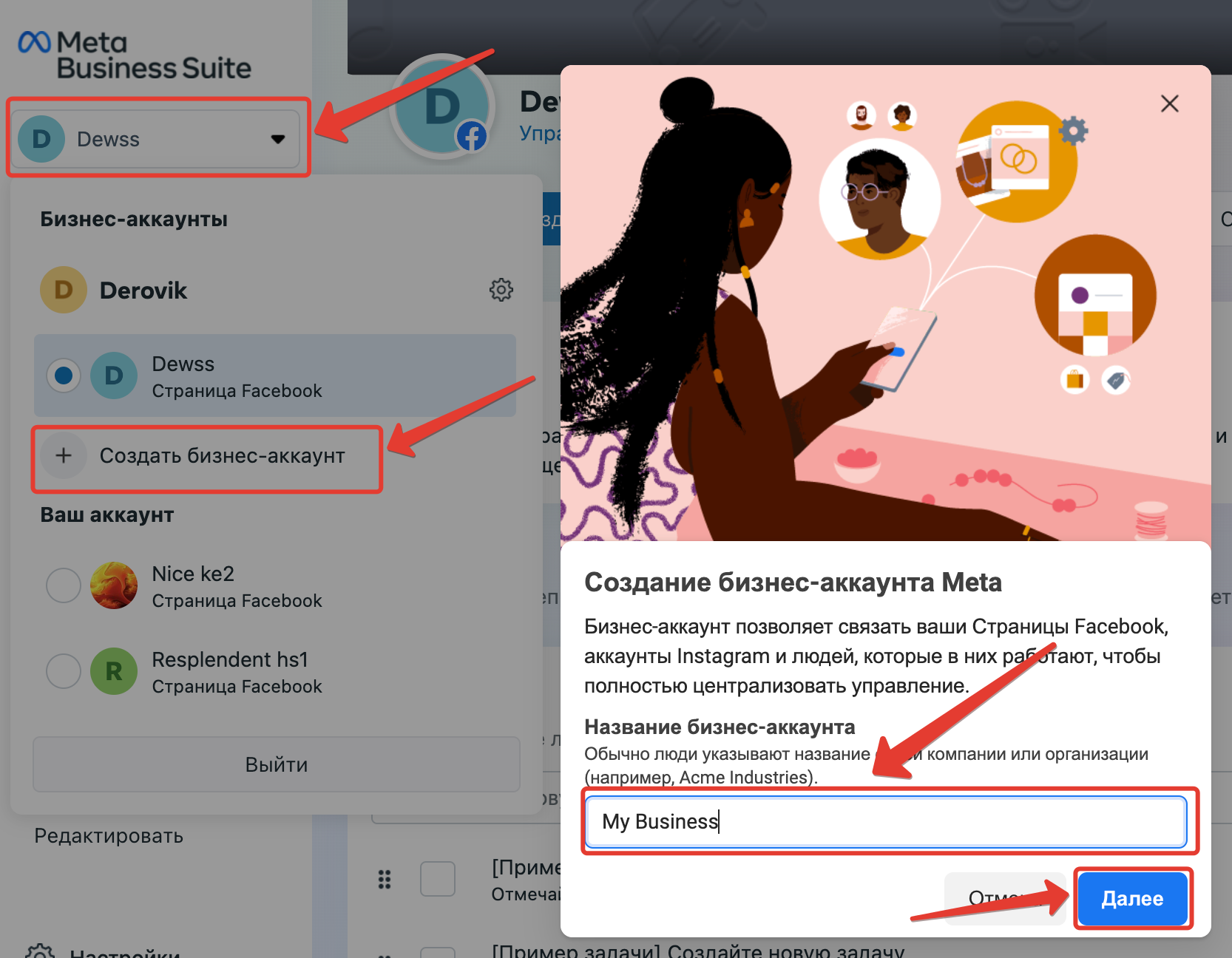Open the Редактировать item in the sidebar
The height and width of the screenshot is (958, 1232).
109,836
